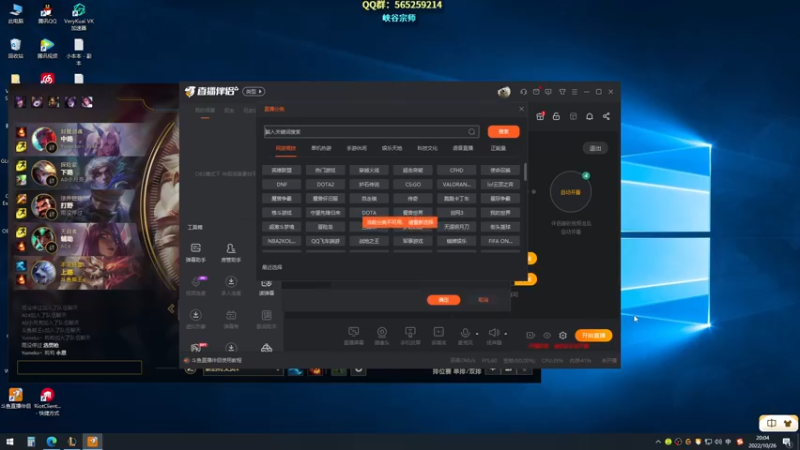800x450 pixels.
Task: Focus the League client chat input box
Action: point(80,367)
